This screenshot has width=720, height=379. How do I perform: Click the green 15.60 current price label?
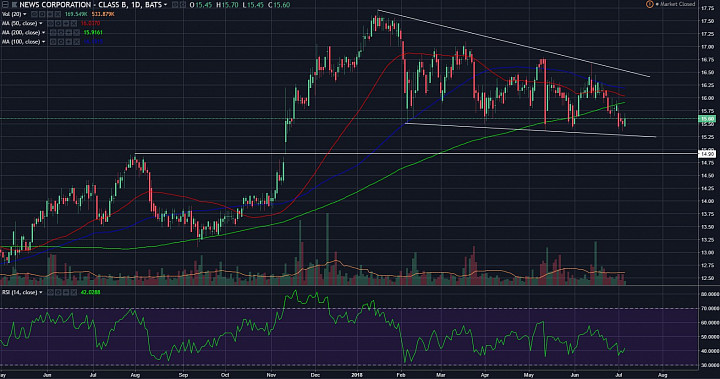click(706, 119)
